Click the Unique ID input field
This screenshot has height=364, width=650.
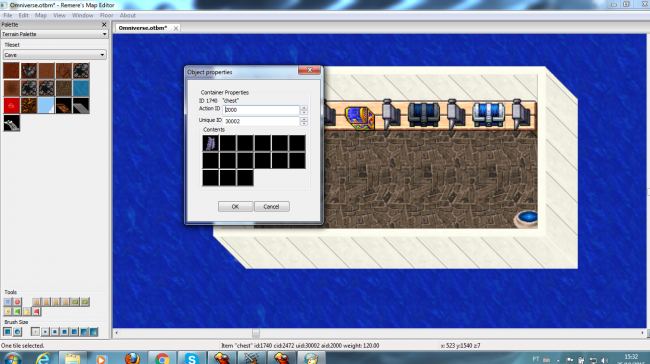261,121
